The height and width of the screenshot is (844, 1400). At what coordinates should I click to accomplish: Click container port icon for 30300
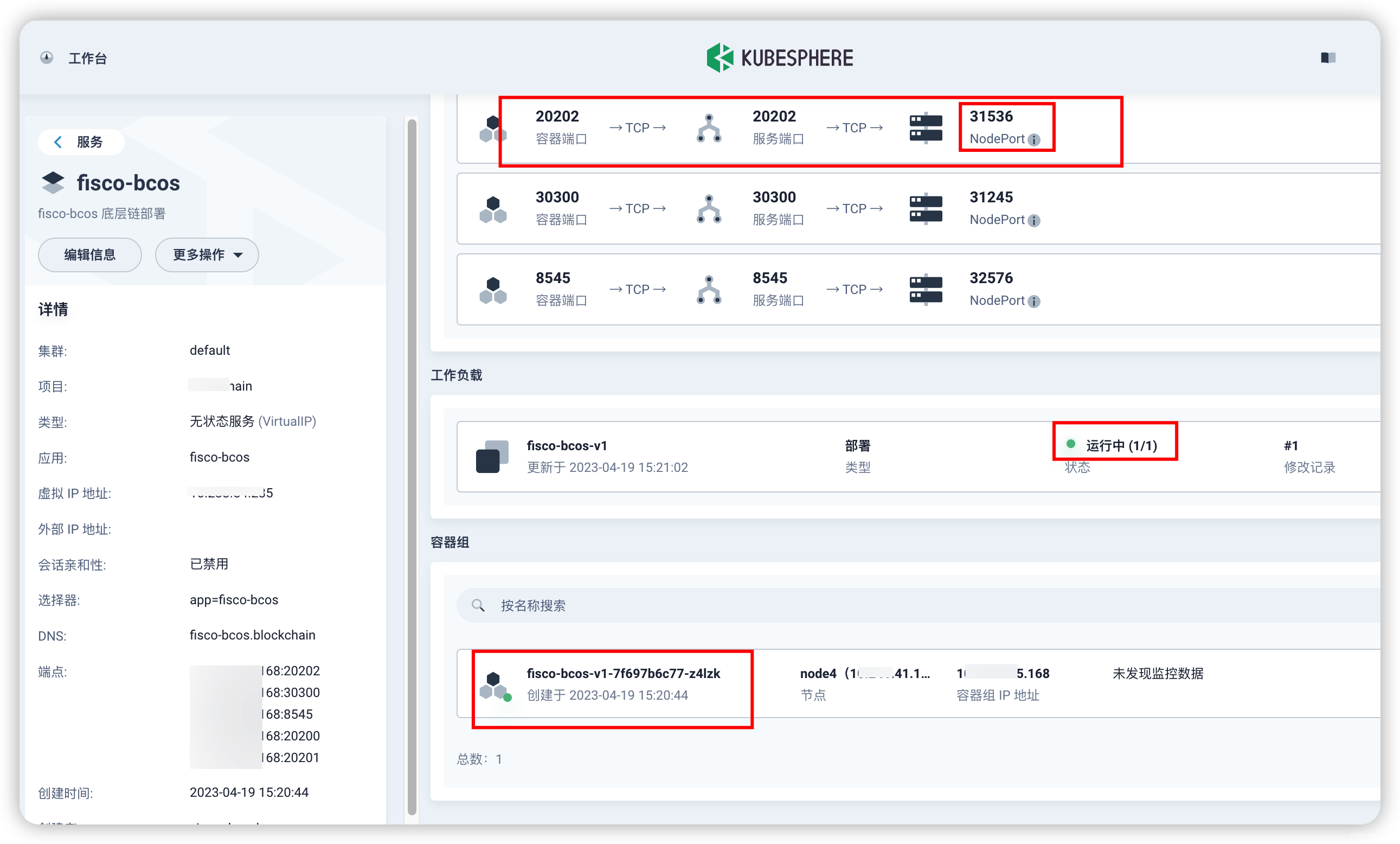click(493, 209)
